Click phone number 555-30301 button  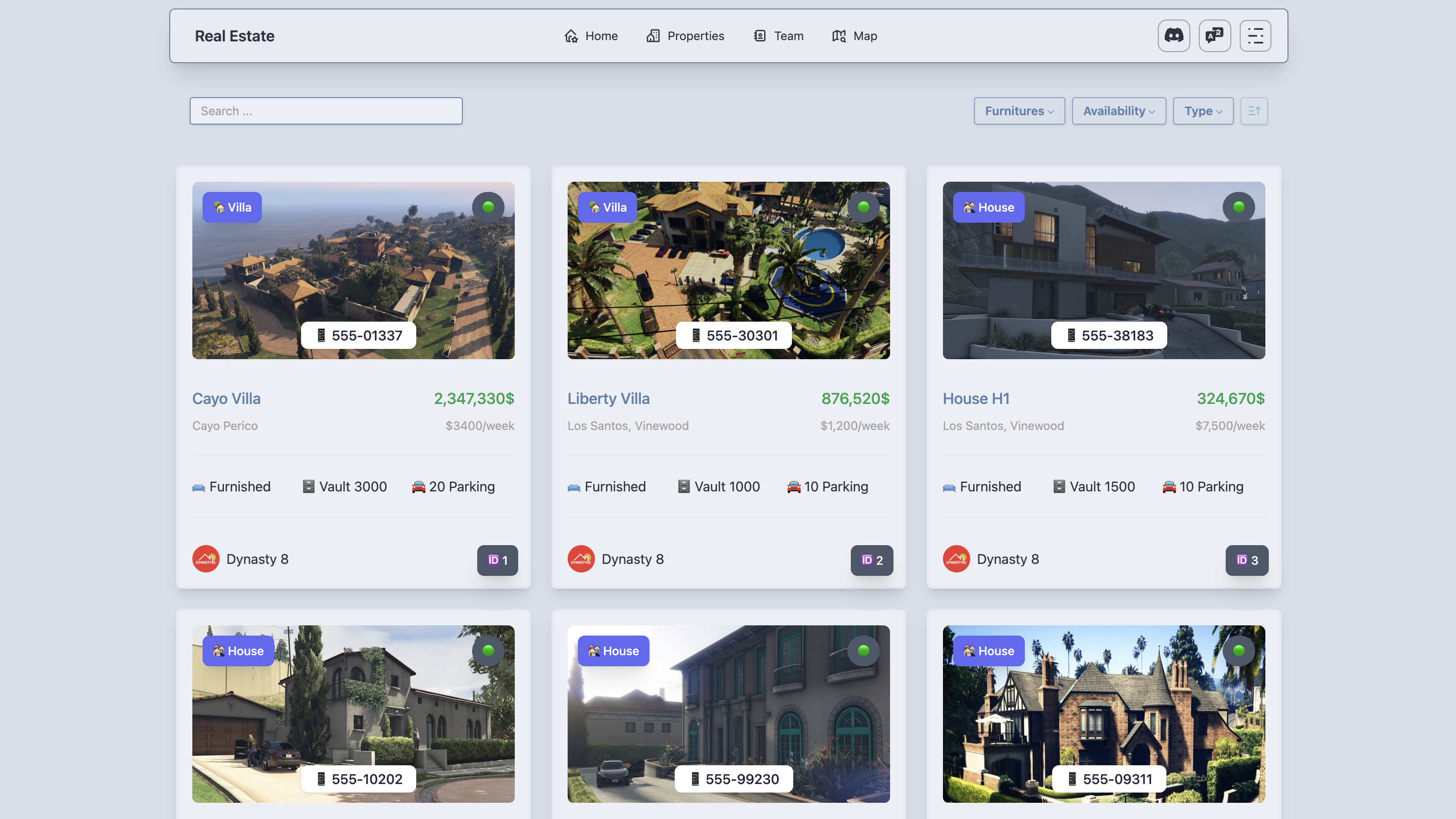[734, 335]
